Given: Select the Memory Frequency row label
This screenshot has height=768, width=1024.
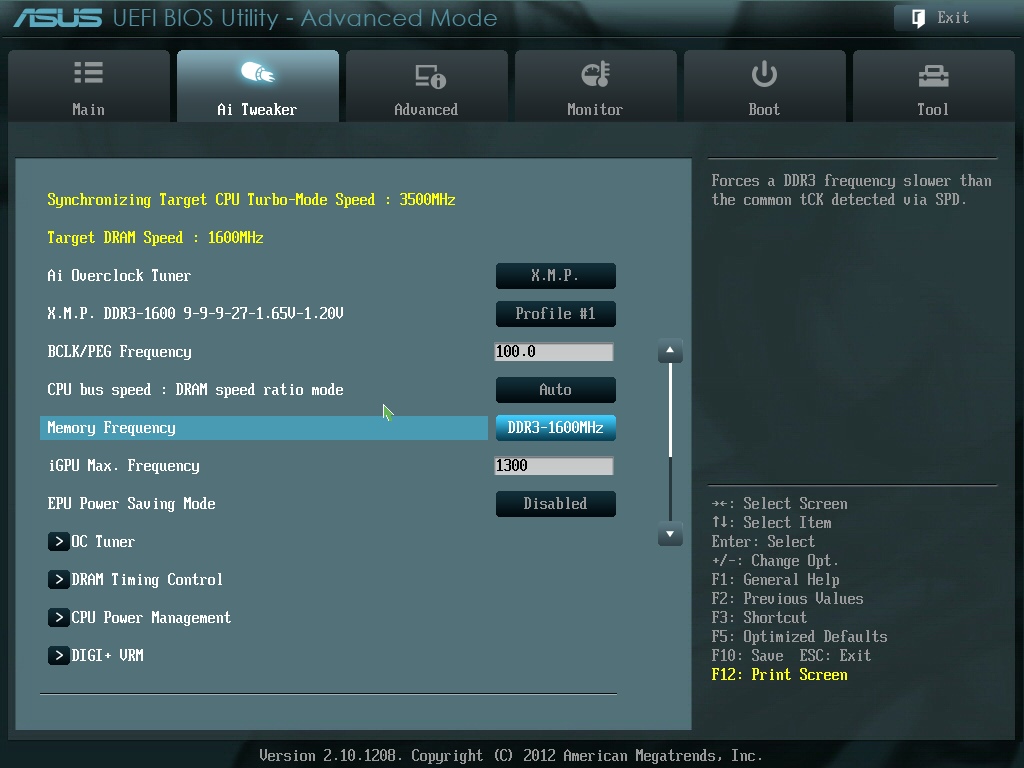Looking at the screenshot, I should [112, 428].
